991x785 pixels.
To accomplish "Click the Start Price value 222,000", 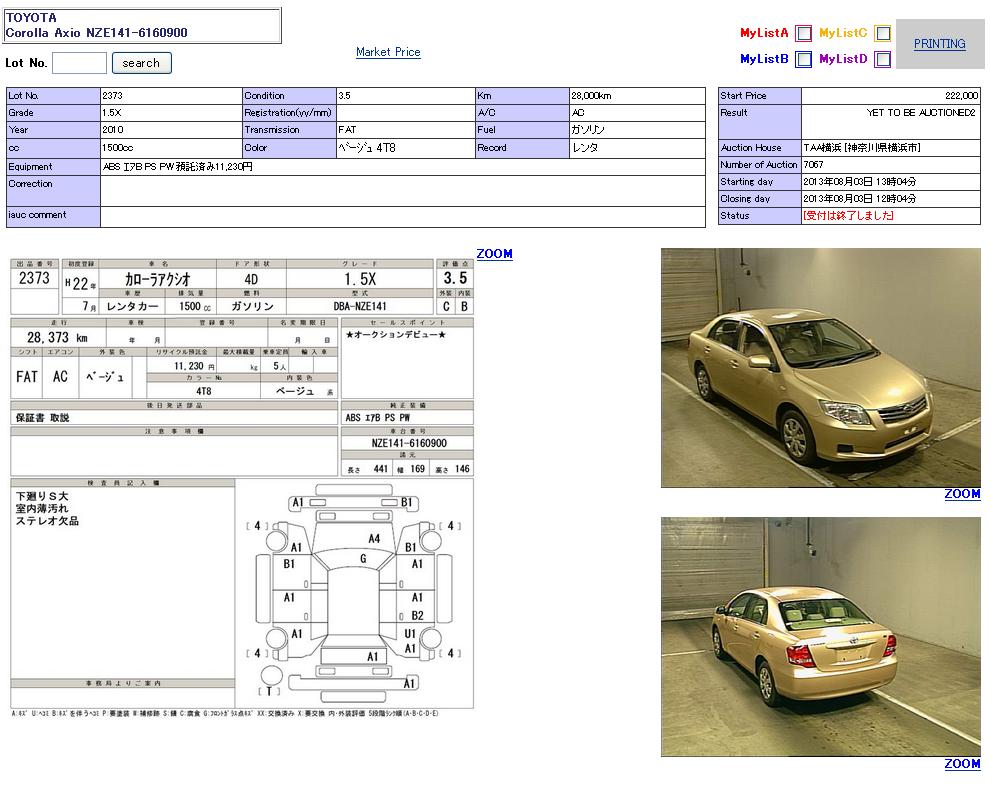I will click(960, 96).
